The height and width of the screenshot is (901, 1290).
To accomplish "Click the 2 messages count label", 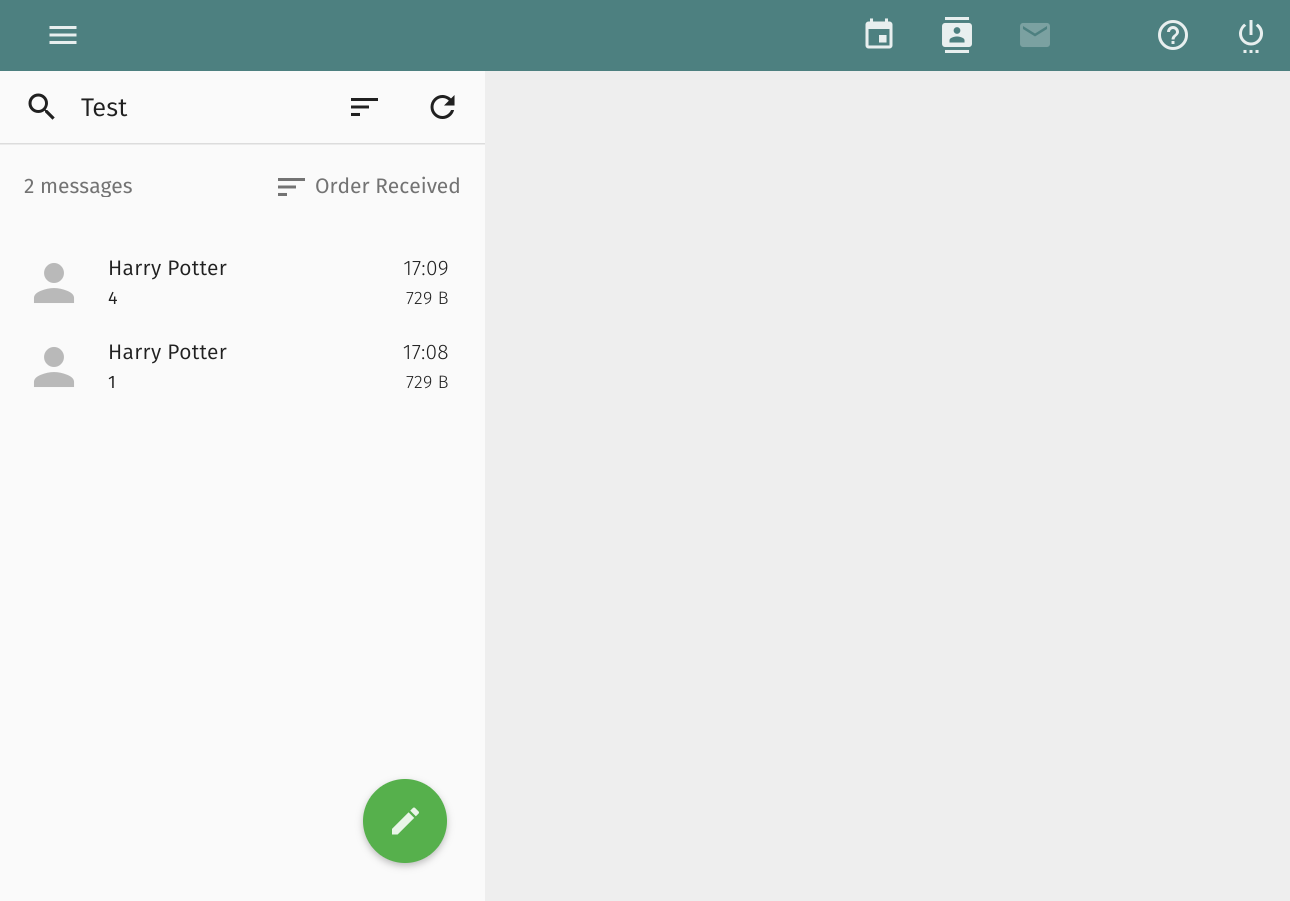I will click(x=78, y=186).
